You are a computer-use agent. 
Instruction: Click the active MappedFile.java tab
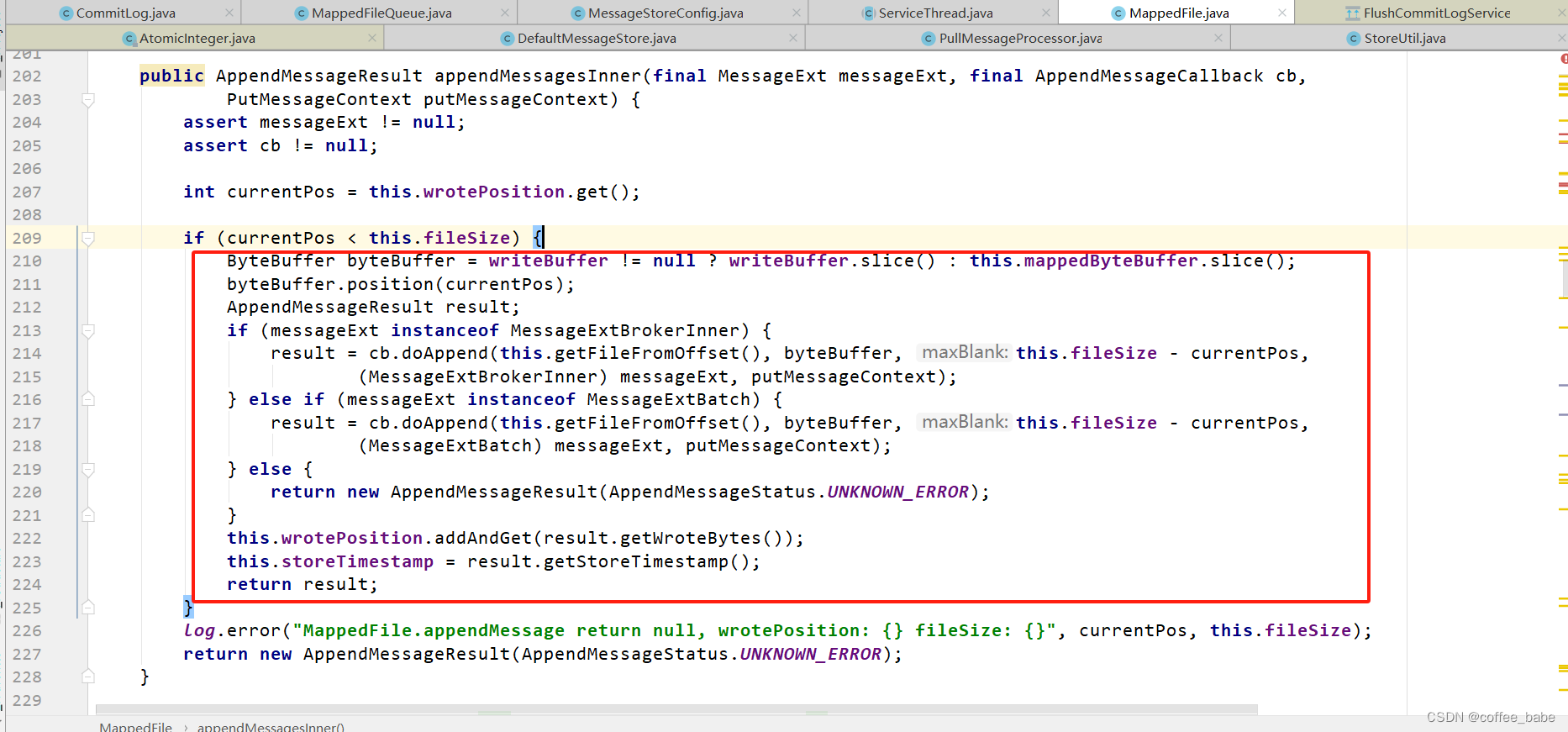1178,13
